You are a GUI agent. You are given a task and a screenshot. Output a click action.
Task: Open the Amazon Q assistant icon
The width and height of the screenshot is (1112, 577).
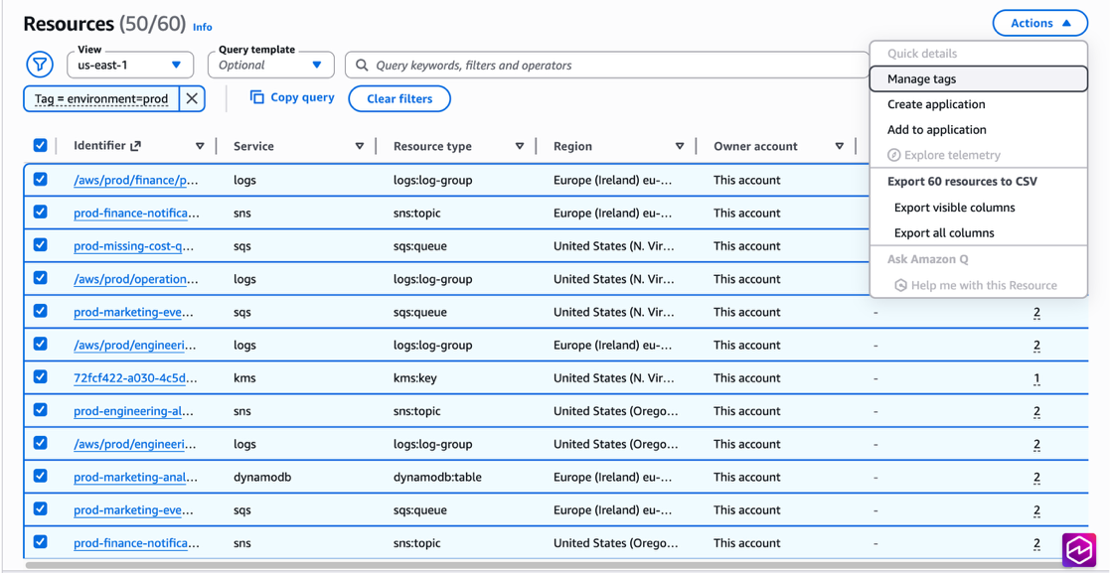(x=1080, y=548)
